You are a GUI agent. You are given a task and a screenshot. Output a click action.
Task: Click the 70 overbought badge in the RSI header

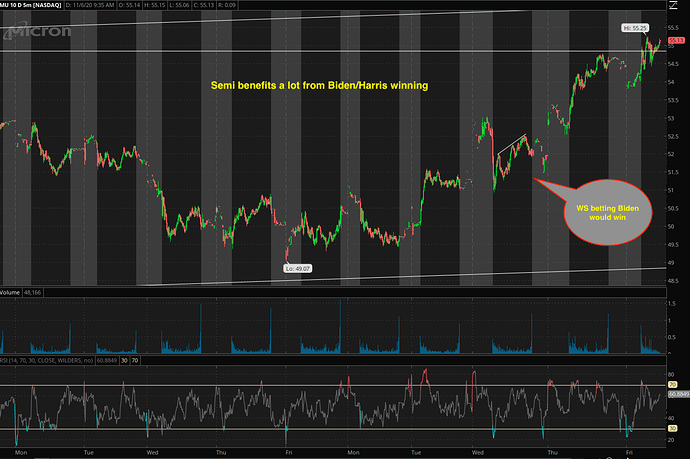click(135, 361)
